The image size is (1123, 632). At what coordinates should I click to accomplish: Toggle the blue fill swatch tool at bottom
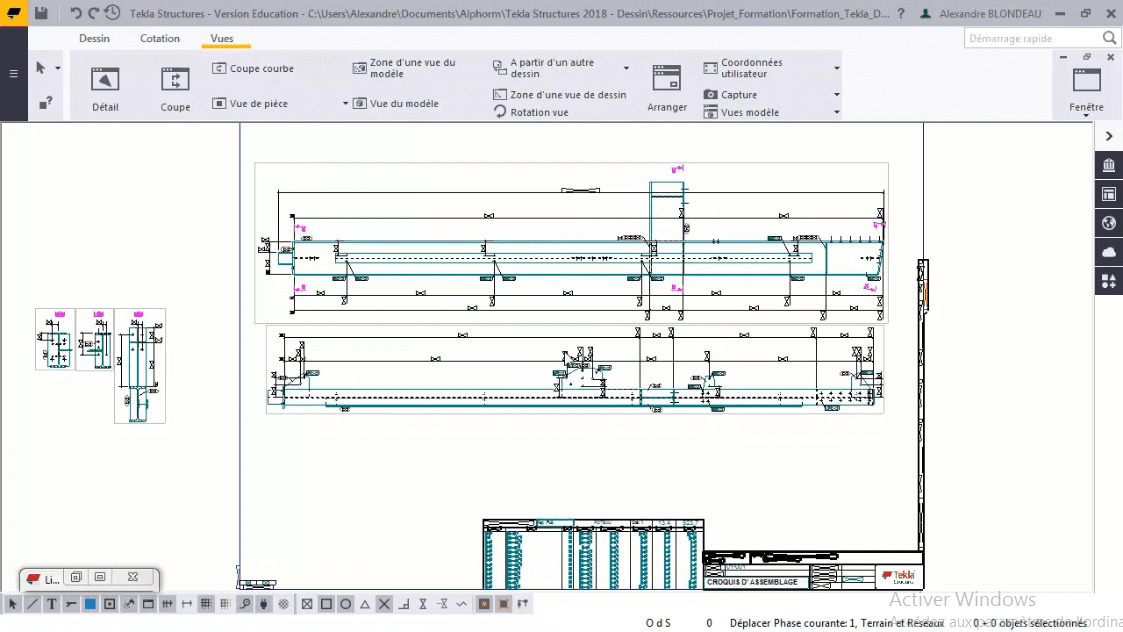(88, 603)
